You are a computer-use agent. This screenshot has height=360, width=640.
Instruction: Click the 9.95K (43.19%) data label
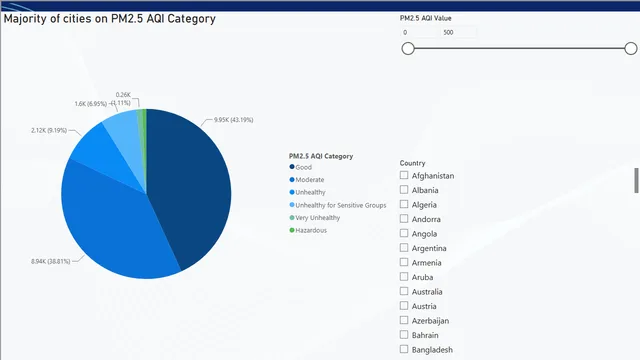tap(233, 120)
